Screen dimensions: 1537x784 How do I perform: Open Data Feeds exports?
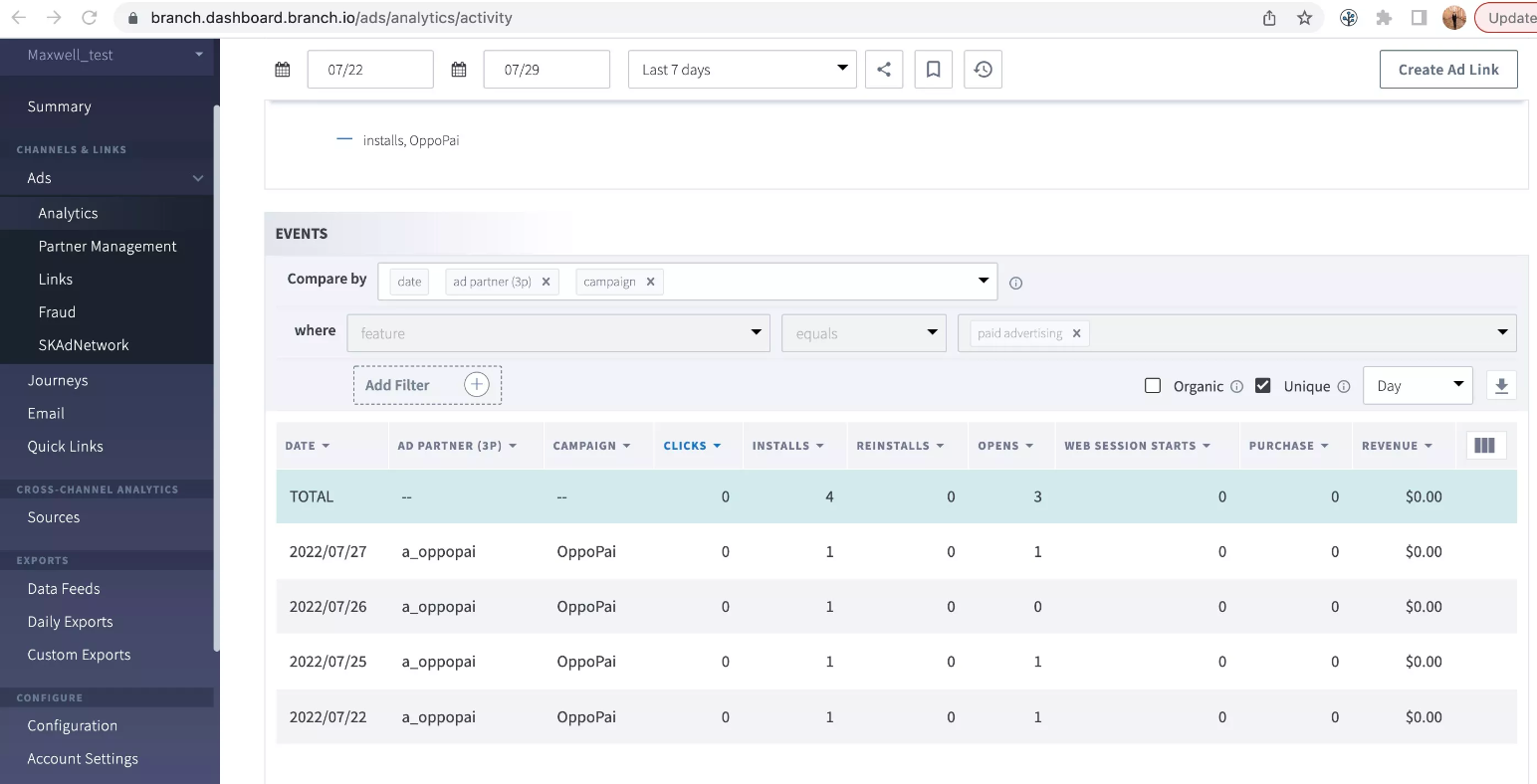[x=64, y=589]
